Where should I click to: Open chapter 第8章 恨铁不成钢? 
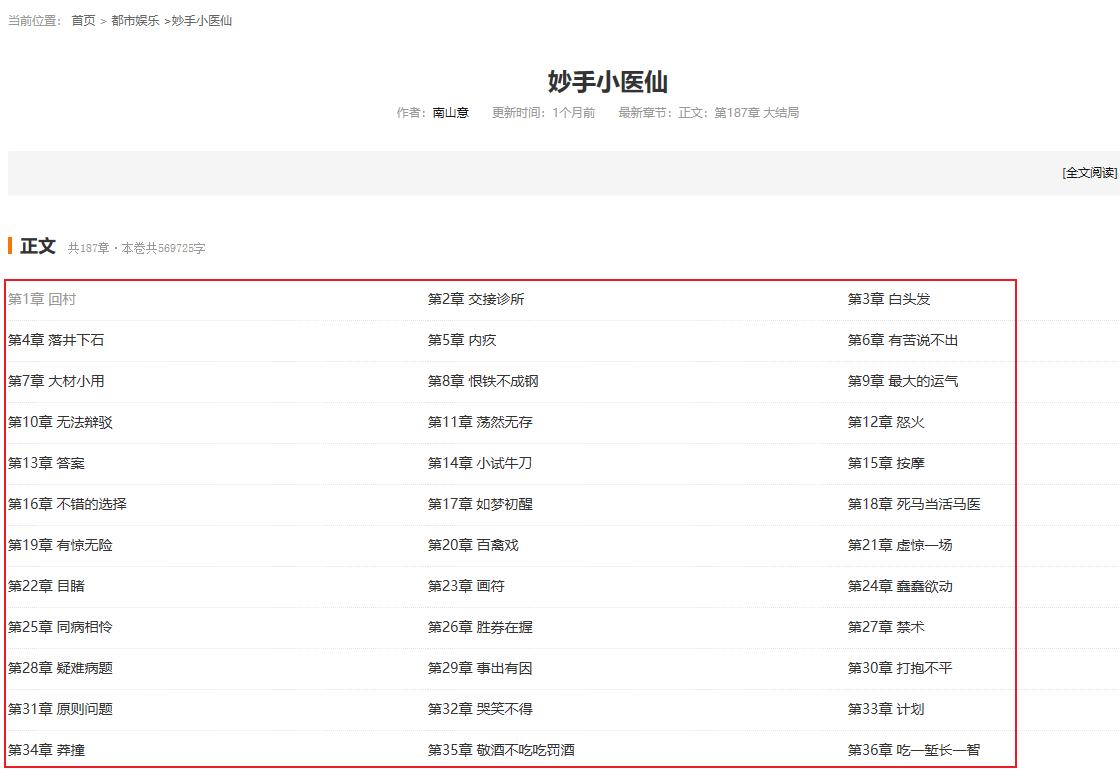coord(483,381)
